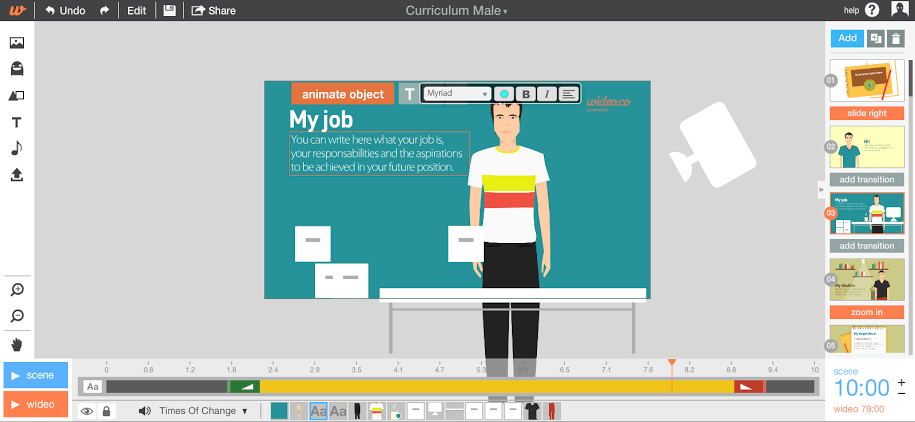Viewport: 915px width, 422px height.
Task: Open the Share menu
Action: pyautogui.click(x=213, y=11)
